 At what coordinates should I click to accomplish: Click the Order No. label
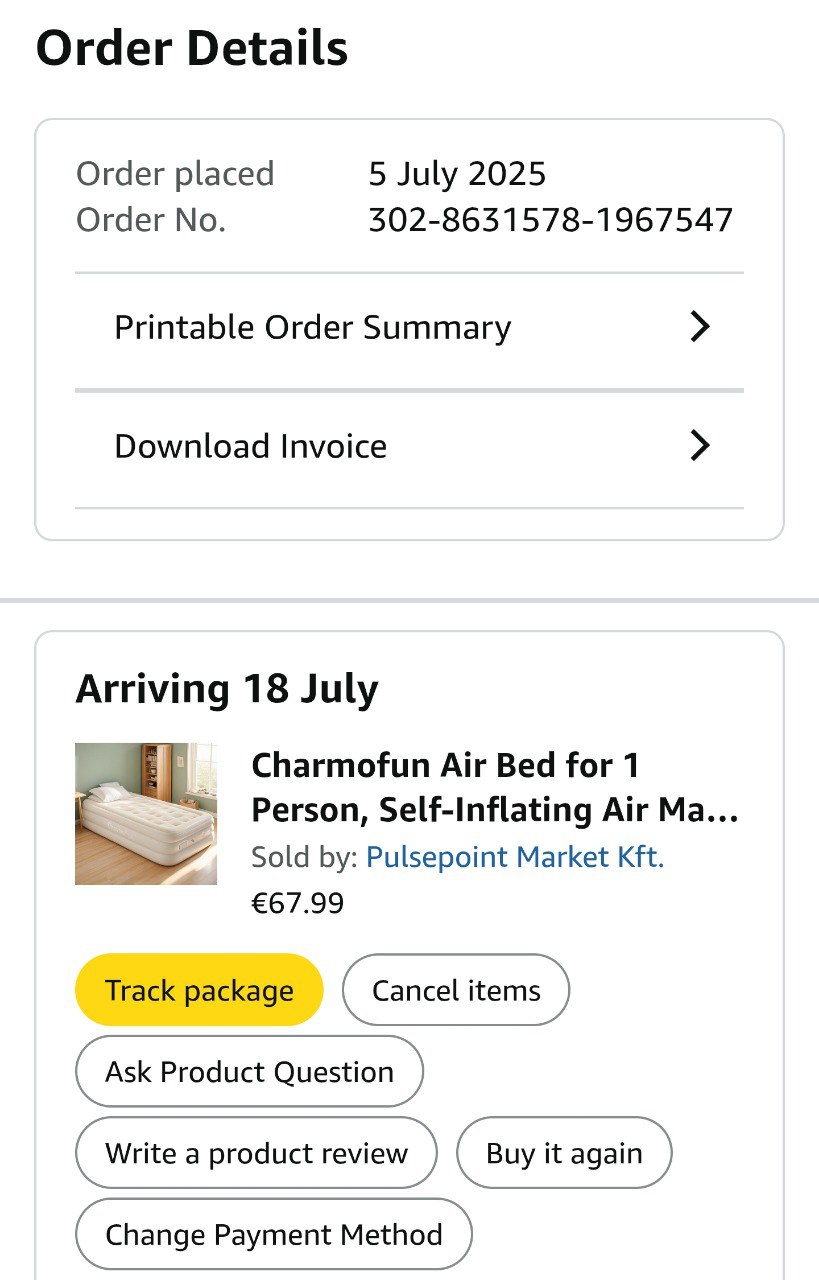point(151,220)
